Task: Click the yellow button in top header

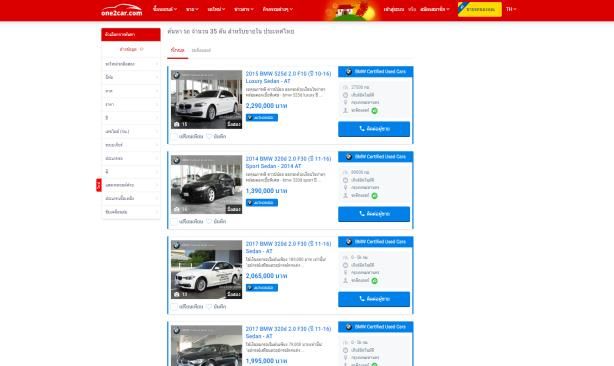Action: 480,9
